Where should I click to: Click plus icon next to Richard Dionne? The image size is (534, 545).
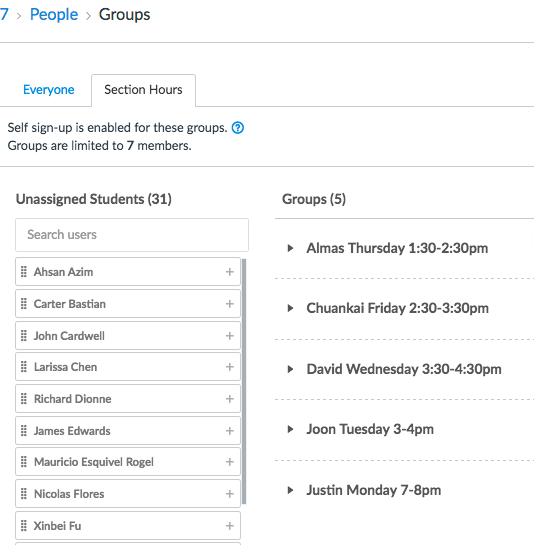pyautogui.click(x=229, y=399)
